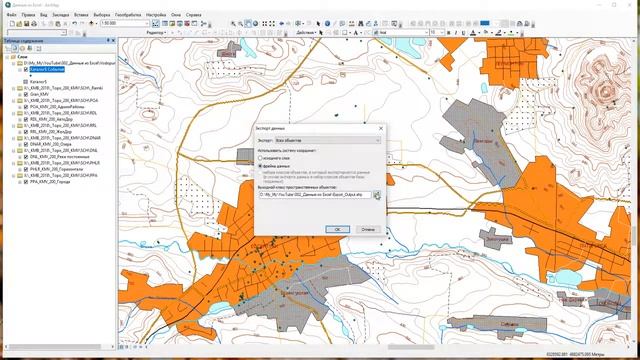
Task: Click OK in the export data dialog
Action: (x=337, y=229)
